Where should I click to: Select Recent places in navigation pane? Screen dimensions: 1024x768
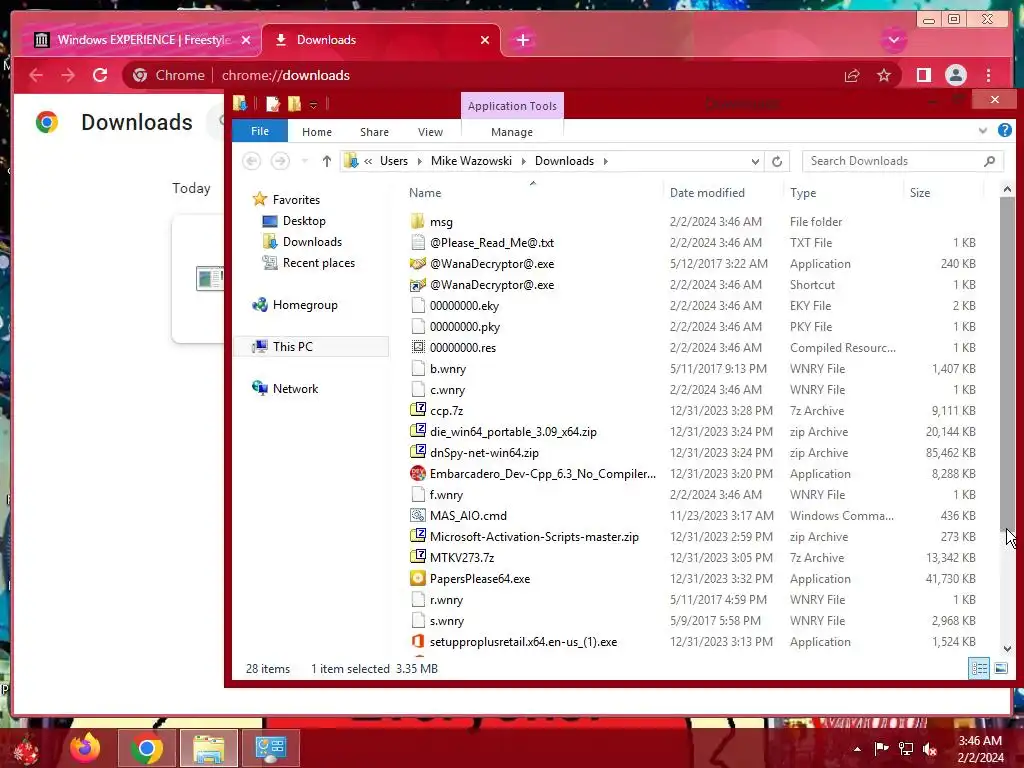(x=319, y=263)
